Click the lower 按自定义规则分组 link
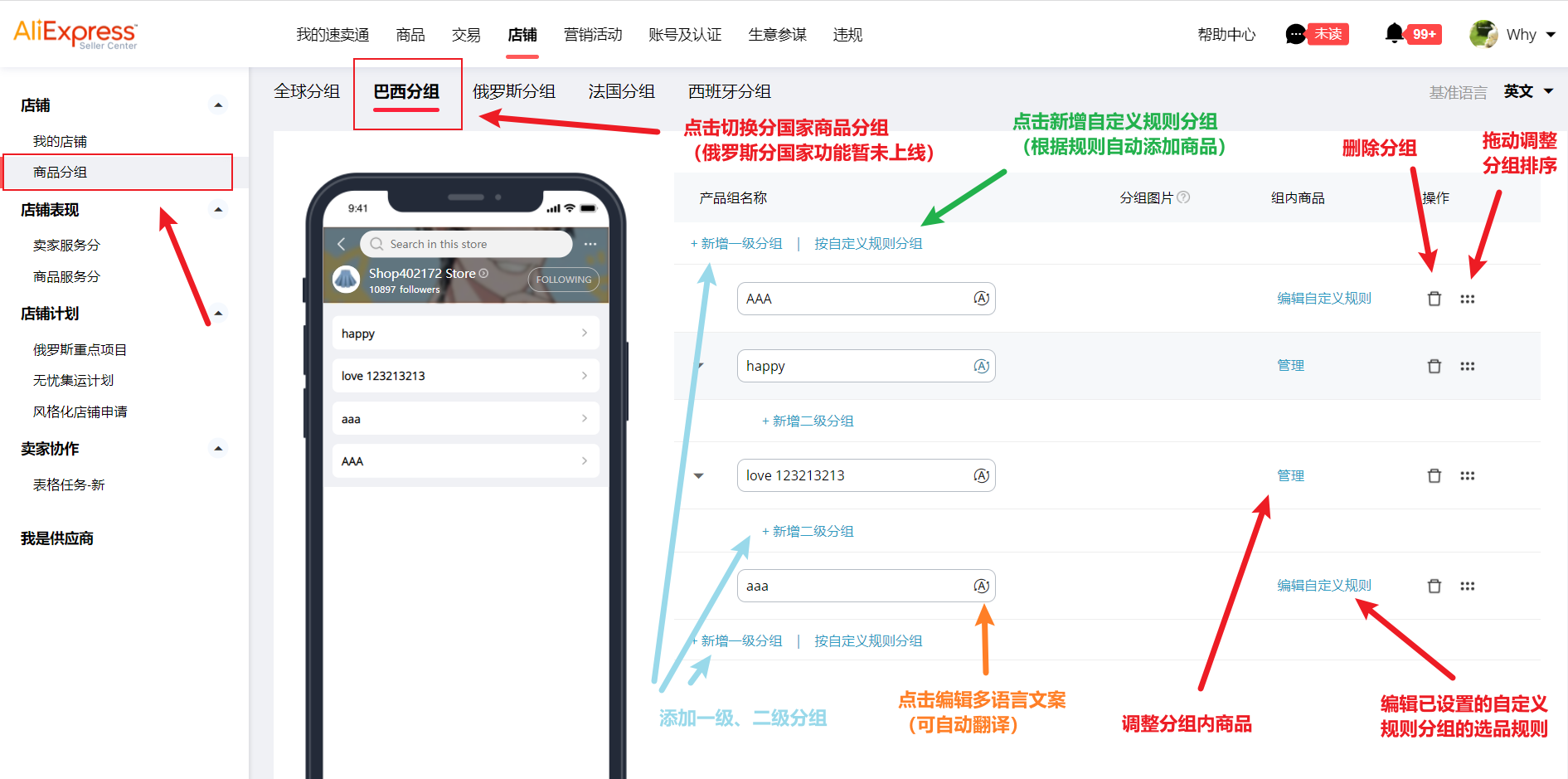 tap(868, 640)
